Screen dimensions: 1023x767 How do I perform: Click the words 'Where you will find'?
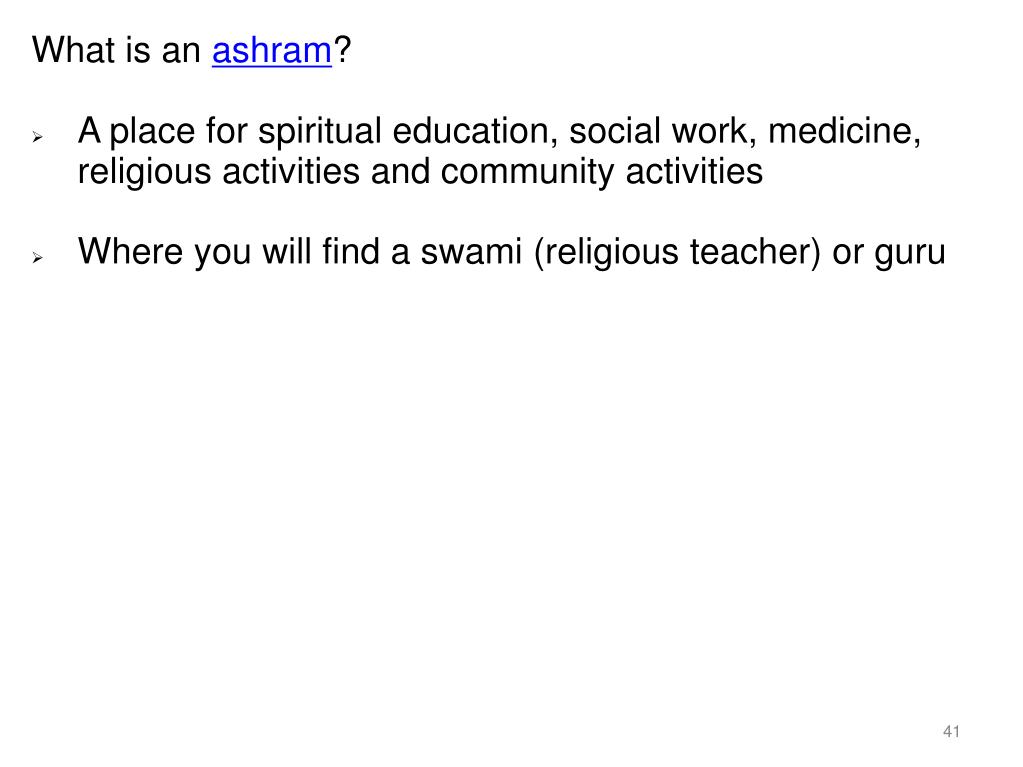[228, 252]
